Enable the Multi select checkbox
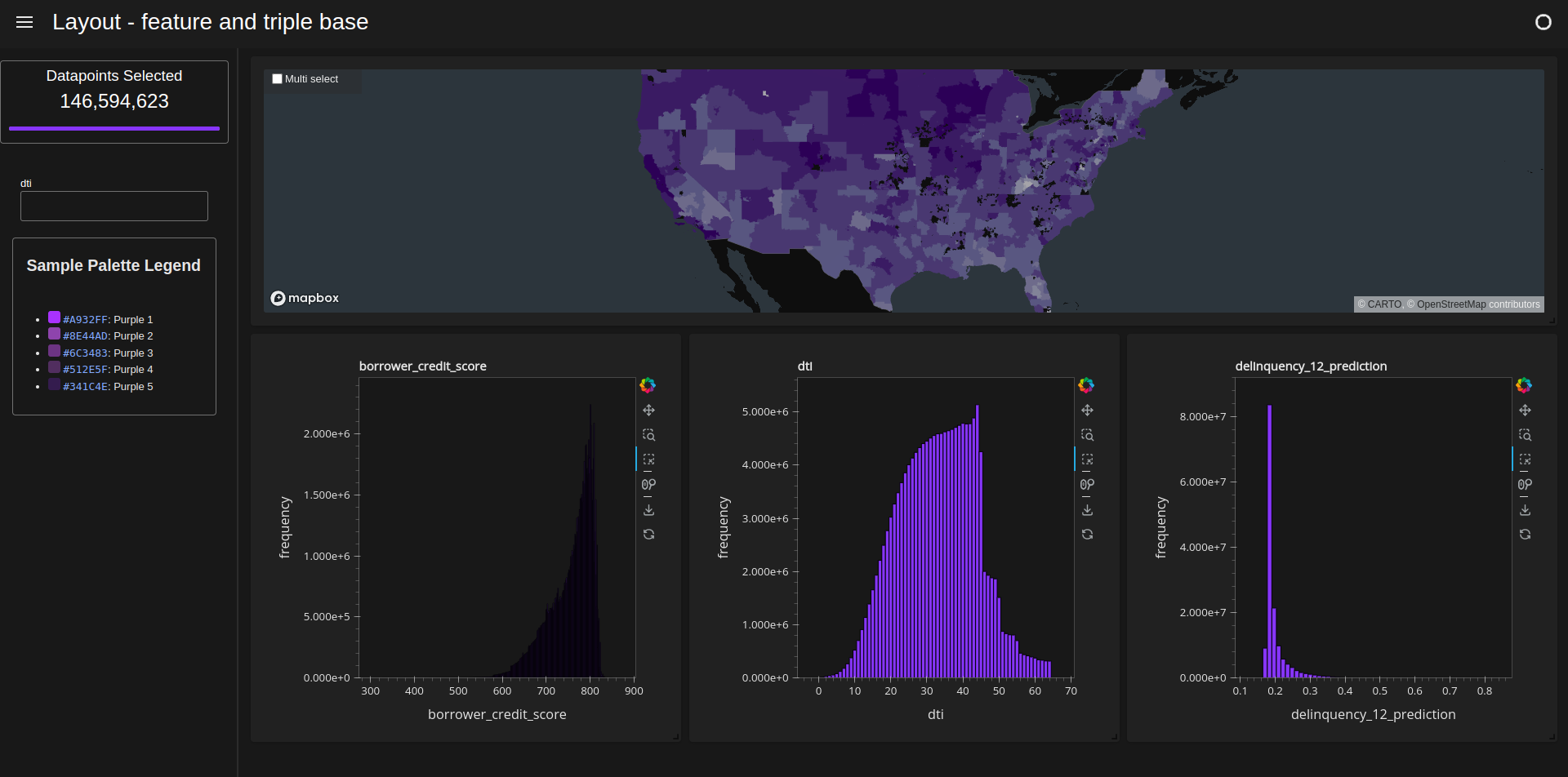 277,79
